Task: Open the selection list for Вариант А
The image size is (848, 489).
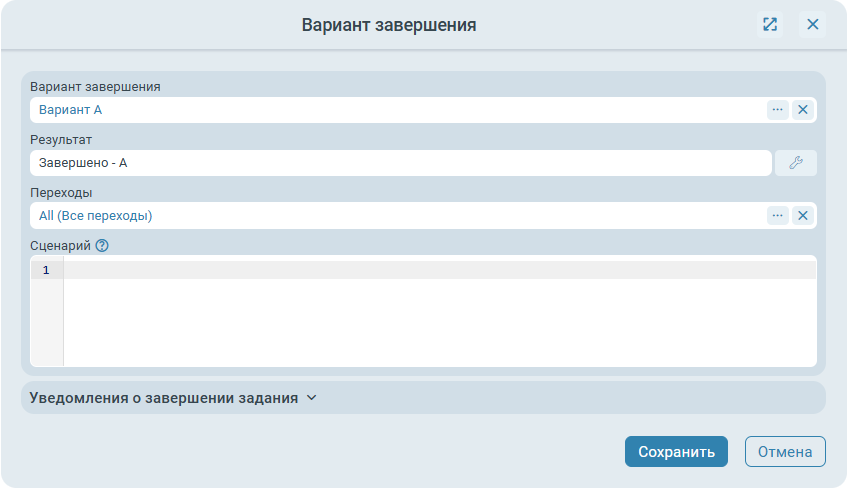Action: pyautogui.click(x=777, y=110)
